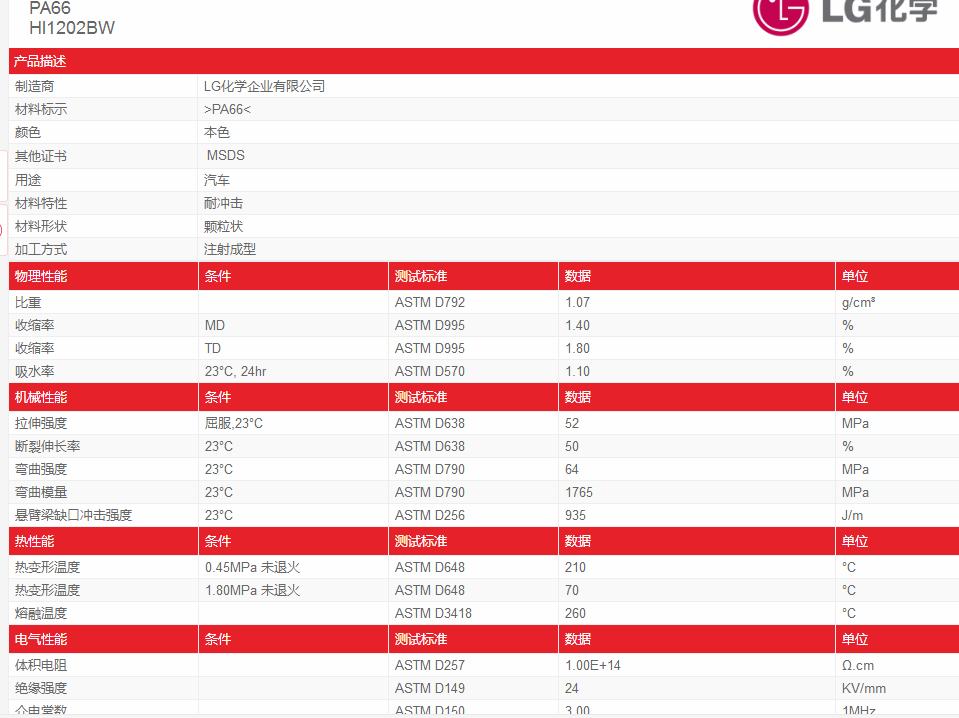
Task: Click the 熔融温度 row label
Action: (41, 613)
